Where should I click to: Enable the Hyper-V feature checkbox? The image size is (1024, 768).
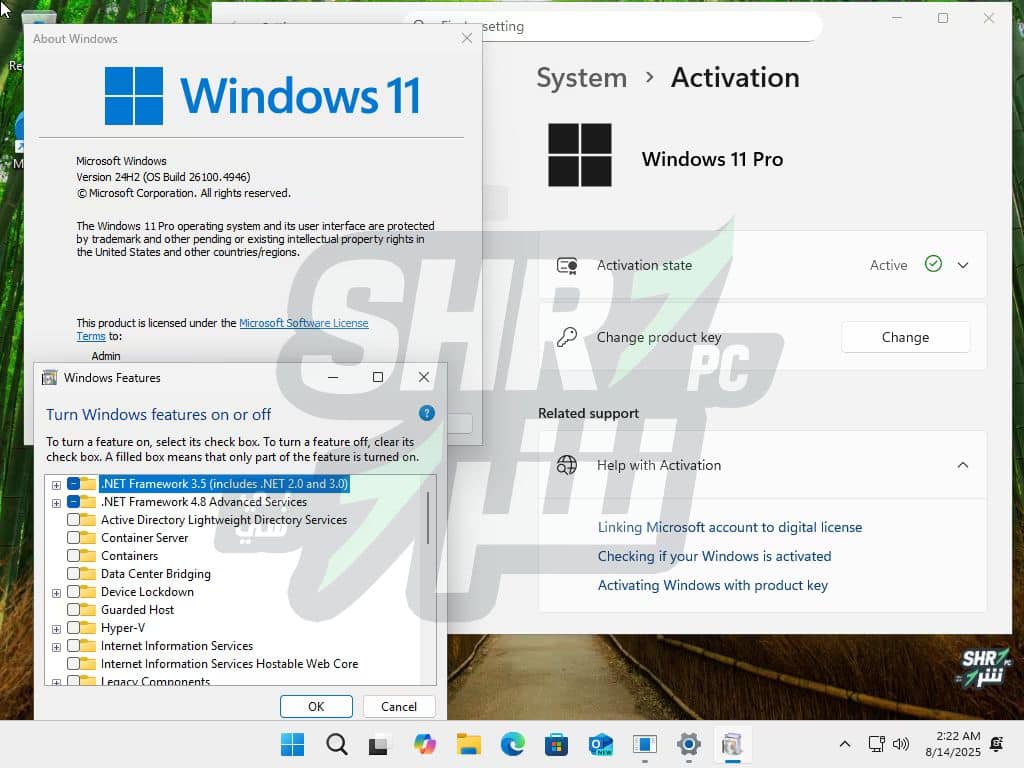(73, 628)
